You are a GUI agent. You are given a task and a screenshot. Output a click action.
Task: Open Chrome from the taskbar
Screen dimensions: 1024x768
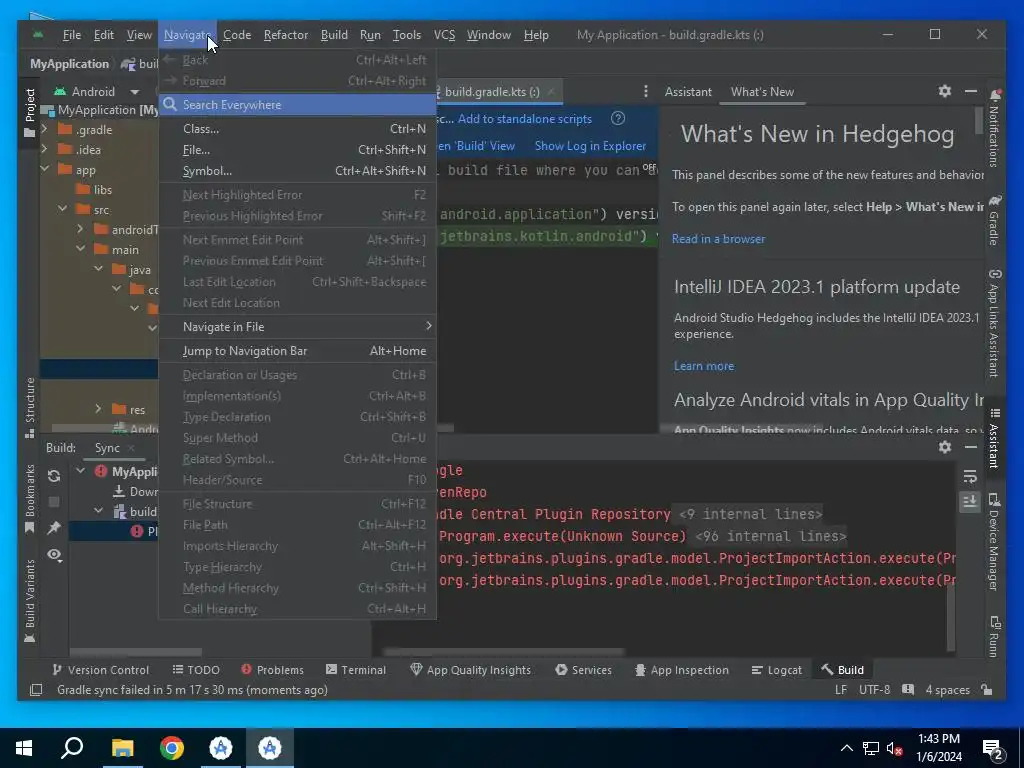(x=172, y=748)
